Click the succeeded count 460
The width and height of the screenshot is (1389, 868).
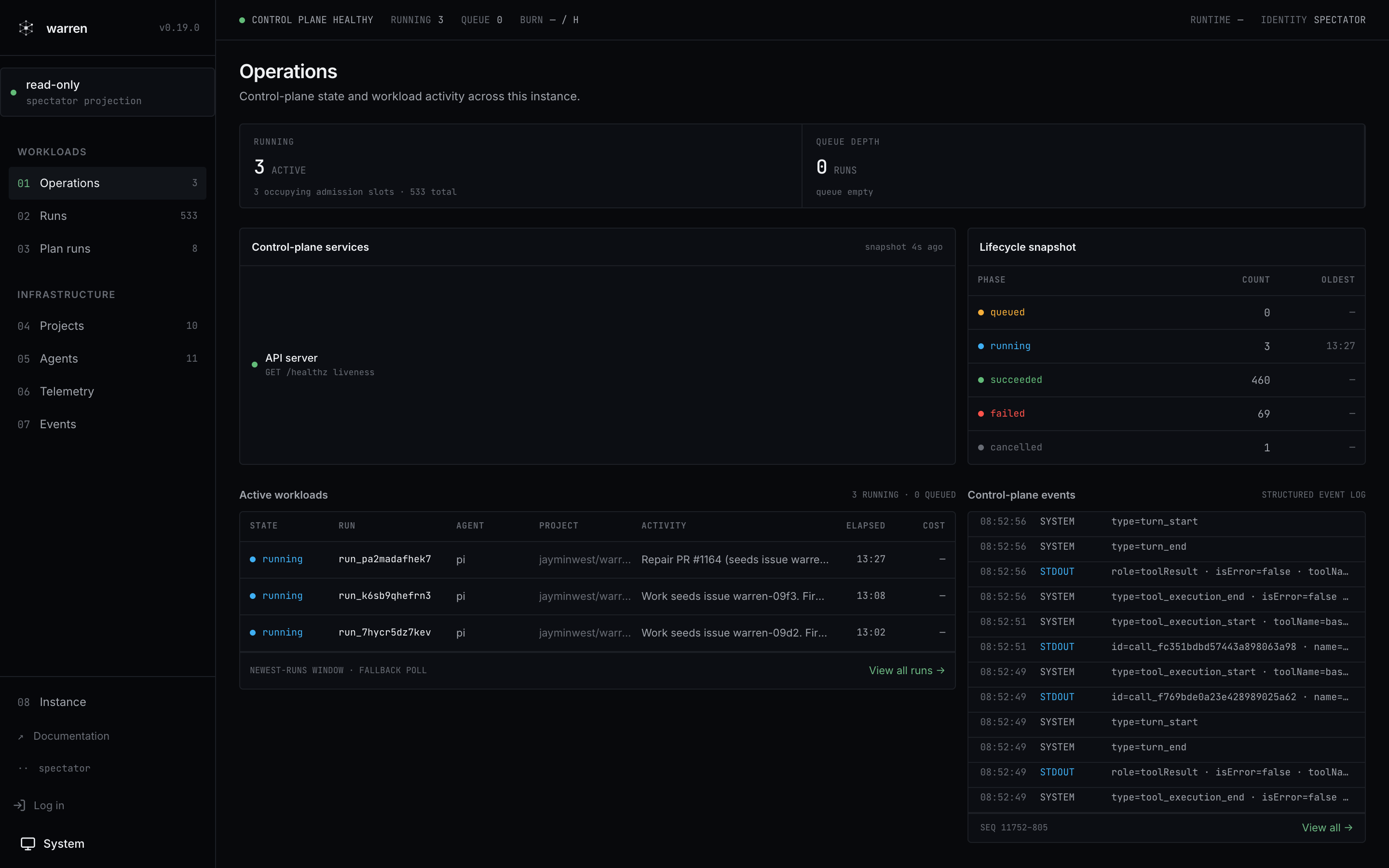pos(1260,380)
